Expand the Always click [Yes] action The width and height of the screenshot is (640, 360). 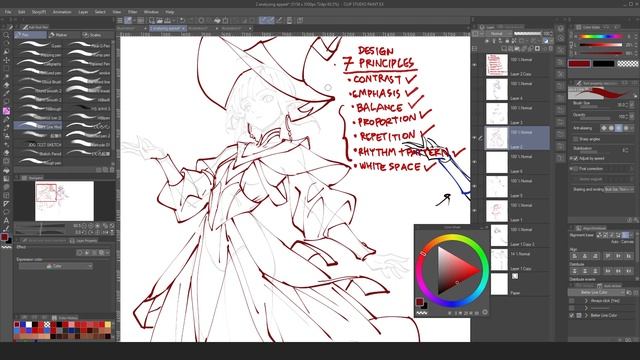[x=586, y=301]
